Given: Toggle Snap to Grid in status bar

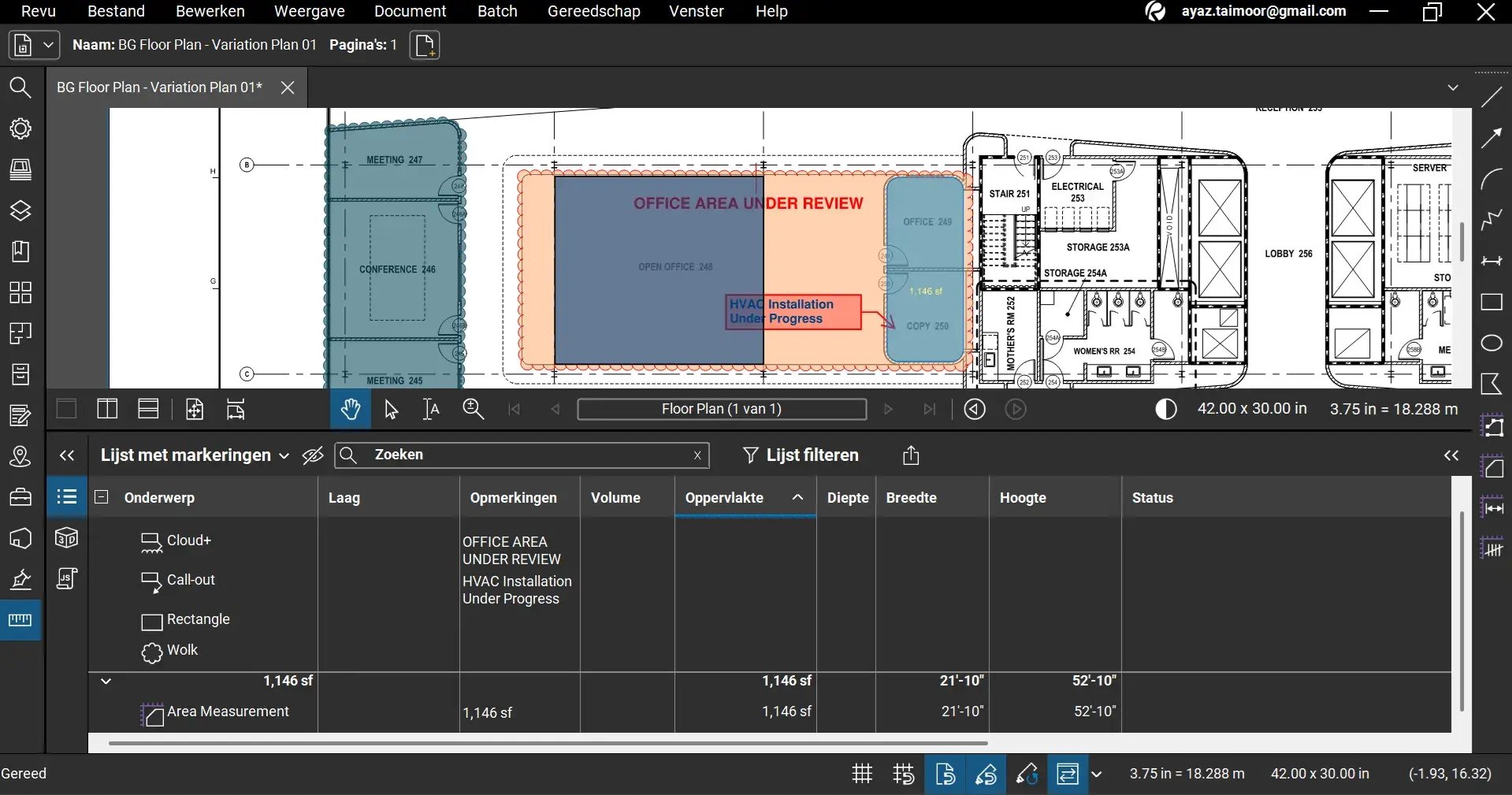Looking at the screenshot, I should [904, 774].
